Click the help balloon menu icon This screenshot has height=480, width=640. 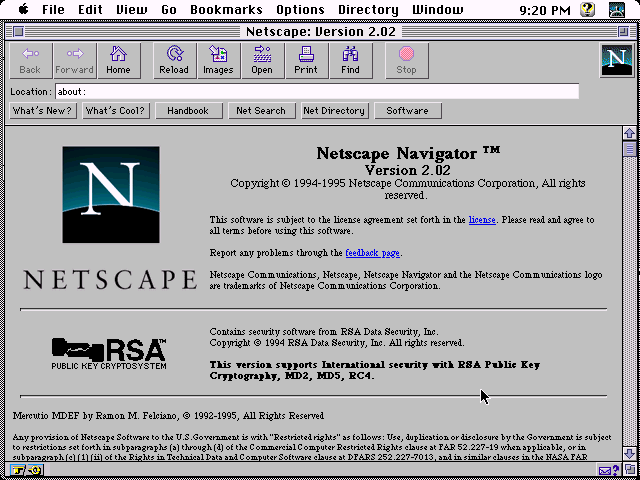[x=587, y=9]
